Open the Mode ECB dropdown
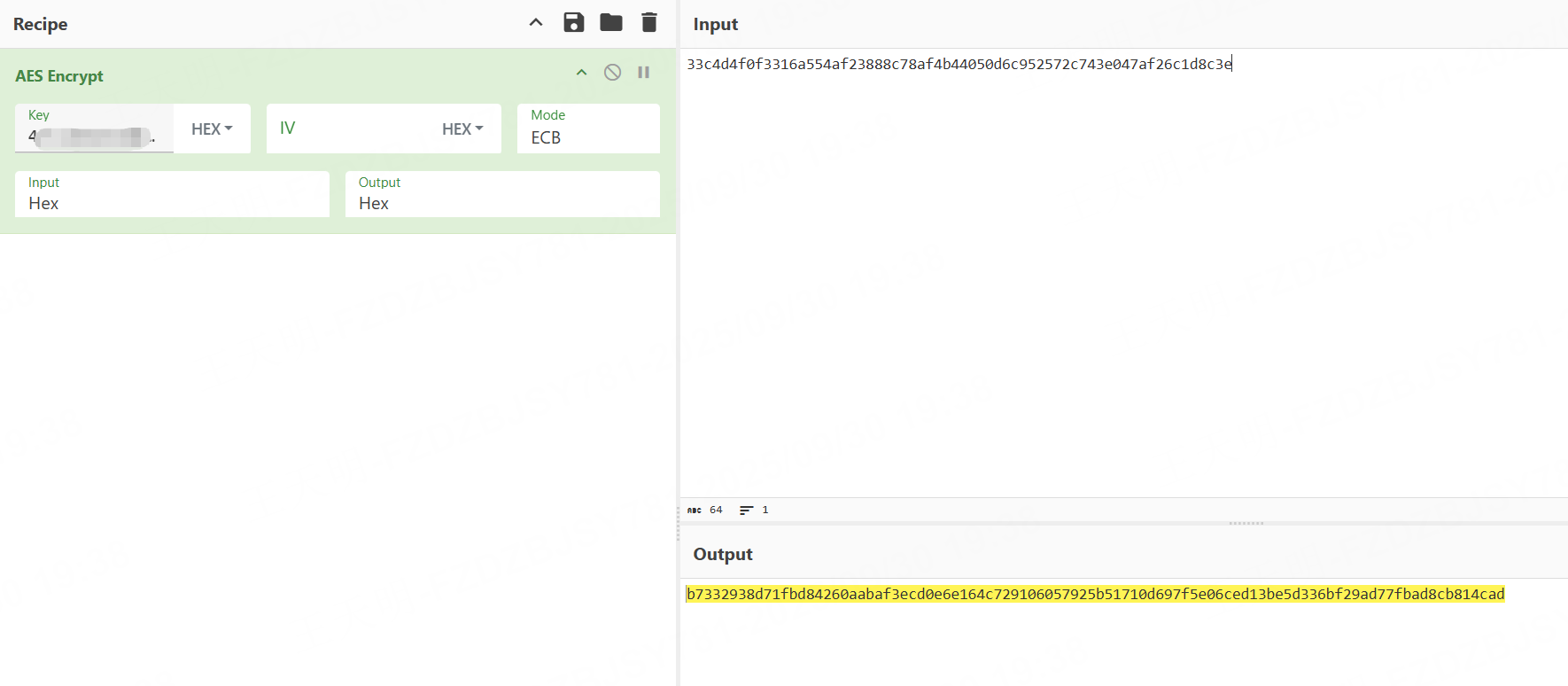Screen dimensions: 1568x686 [588, 129]
